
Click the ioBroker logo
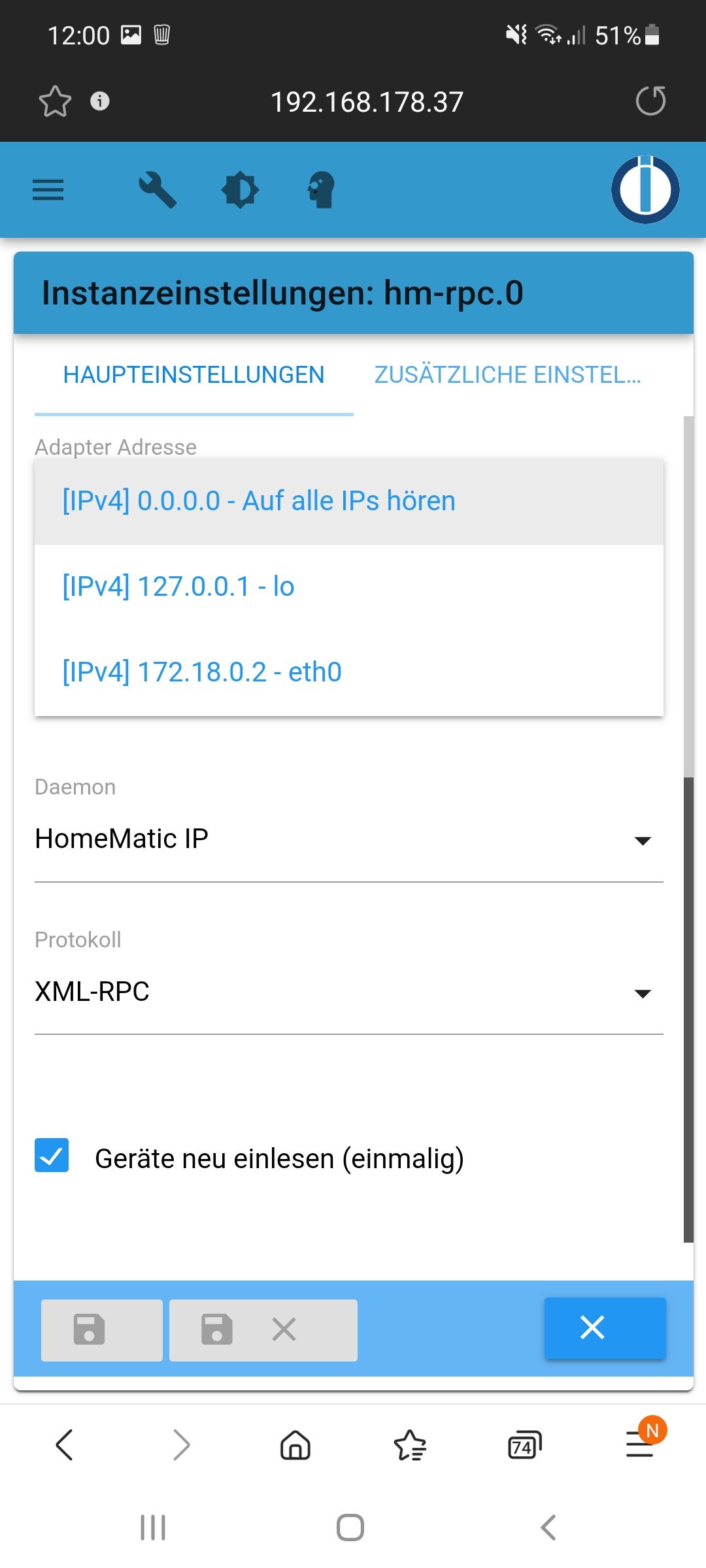coord(645,189)
